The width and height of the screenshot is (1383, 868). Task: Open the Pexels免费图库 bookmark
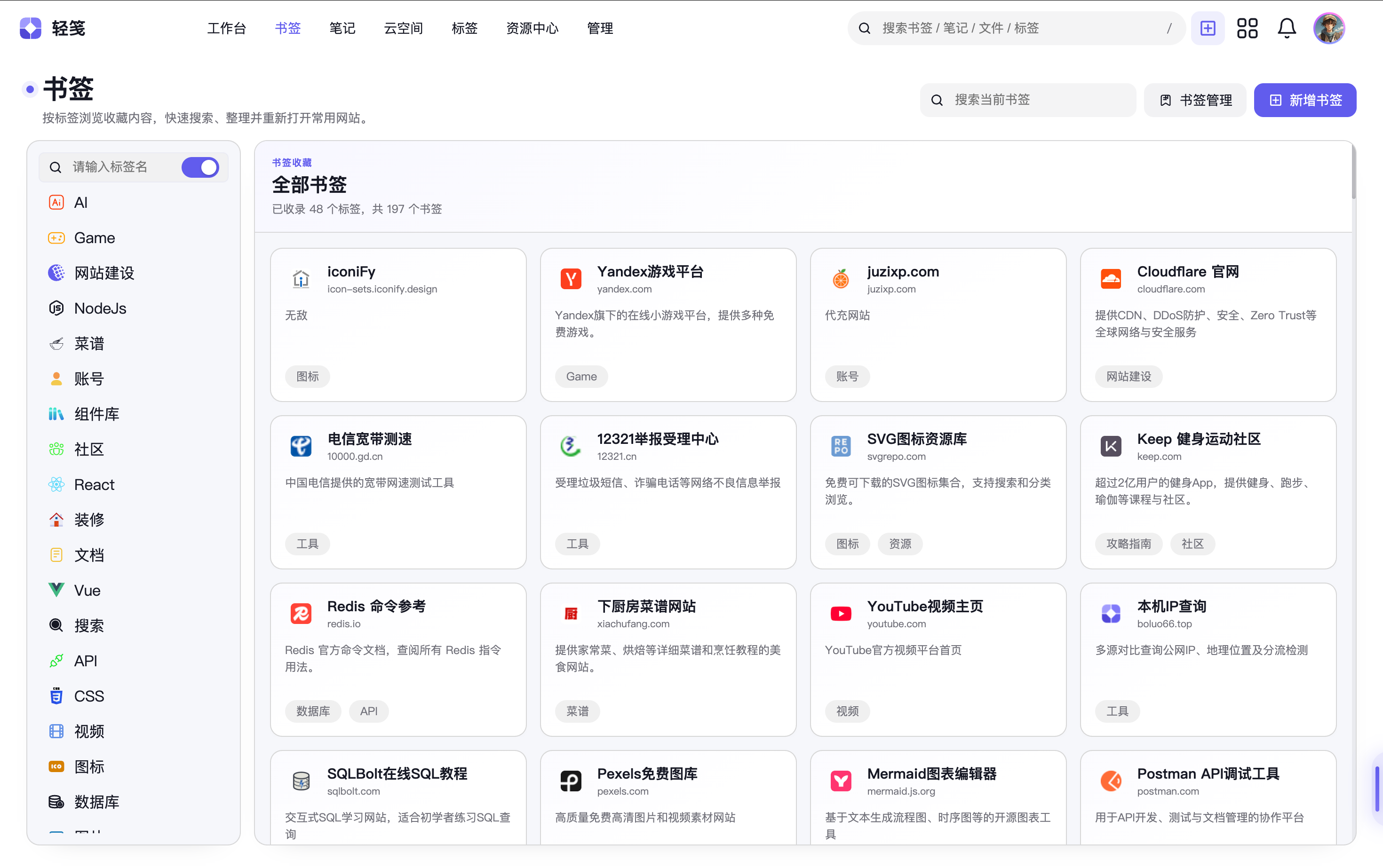click(x=668, y=798)
